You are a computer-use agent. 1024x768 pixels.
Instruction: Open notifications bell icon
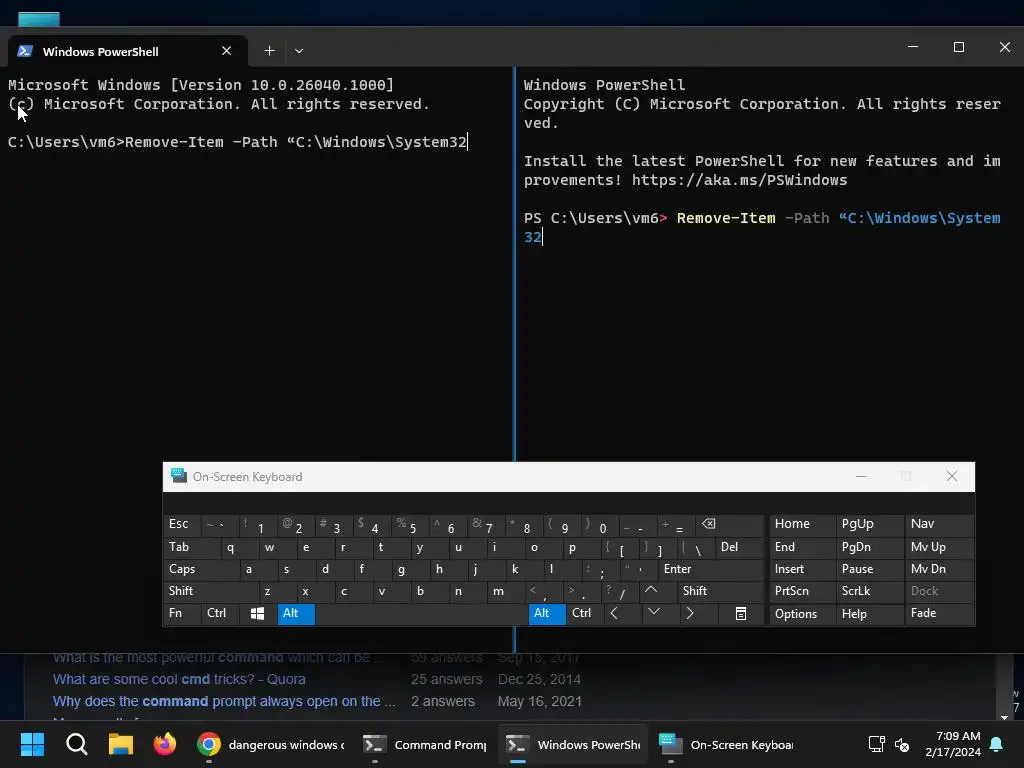click(x=997, y=744)
